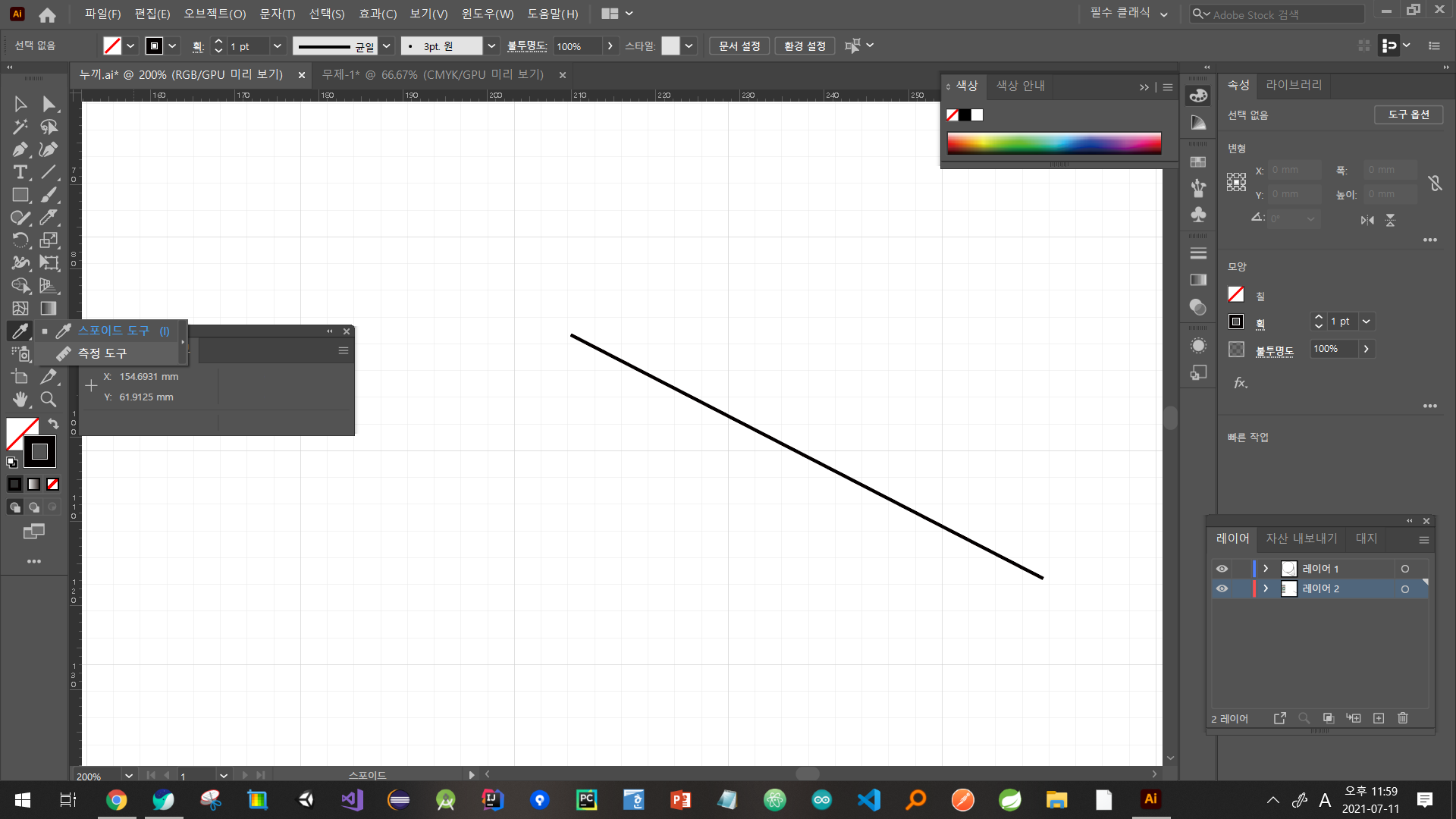Pick a color from spectrum bar
This screenshot has height=819, width=1456.
tap(1054, 143)
